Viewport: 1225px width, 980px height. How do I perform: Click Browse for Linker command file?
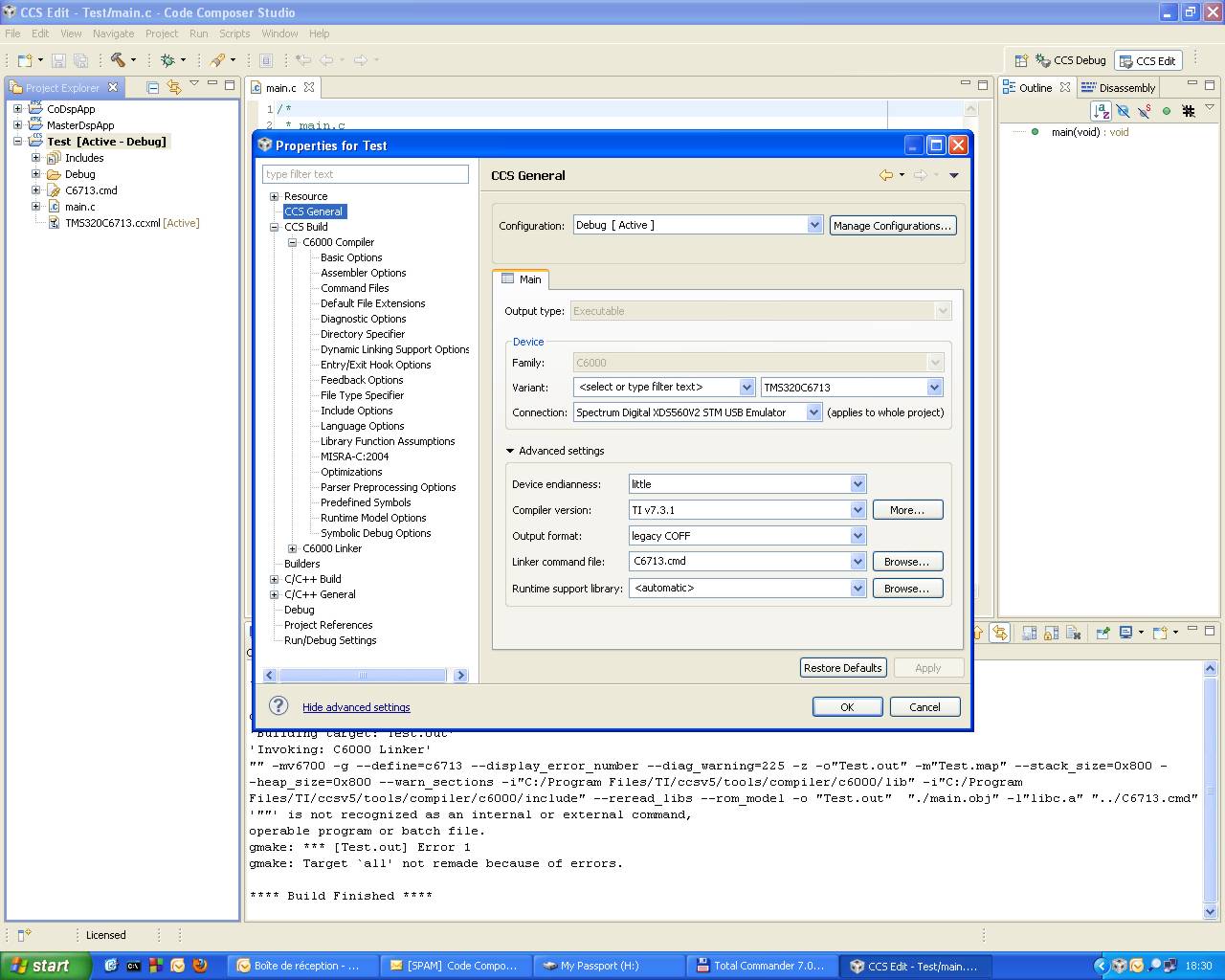coord(907,562)
